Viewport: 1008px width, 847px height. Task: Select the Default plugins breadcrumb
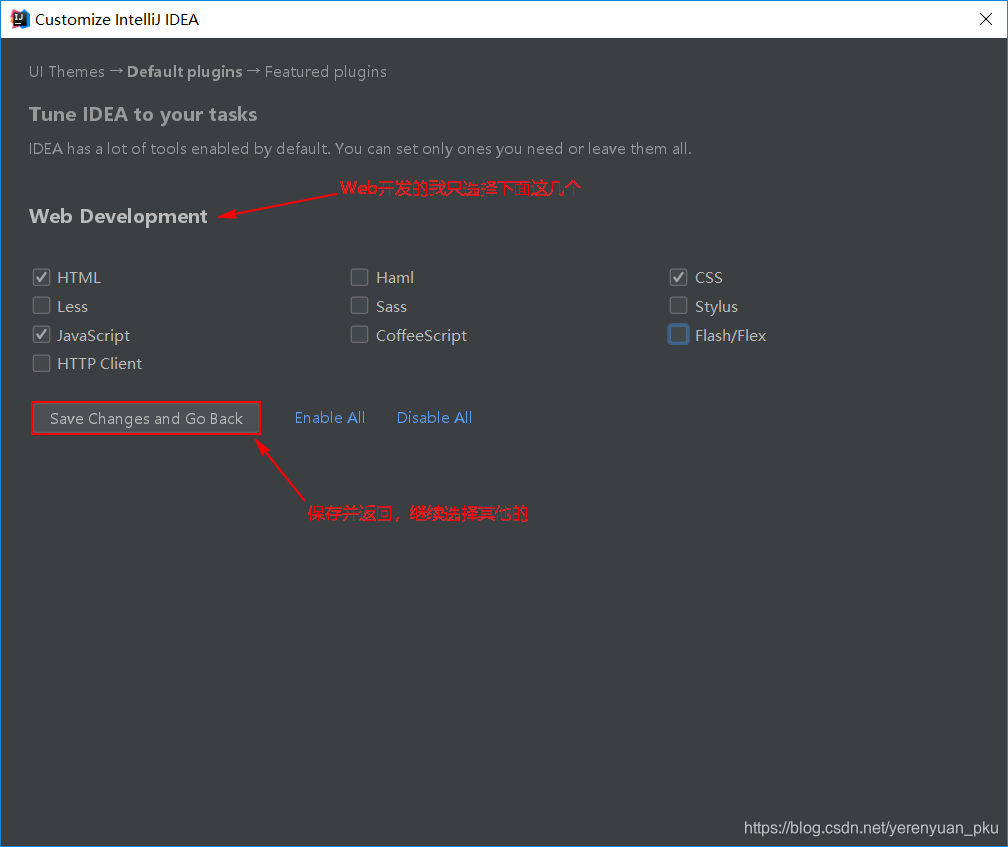[184, 72]
